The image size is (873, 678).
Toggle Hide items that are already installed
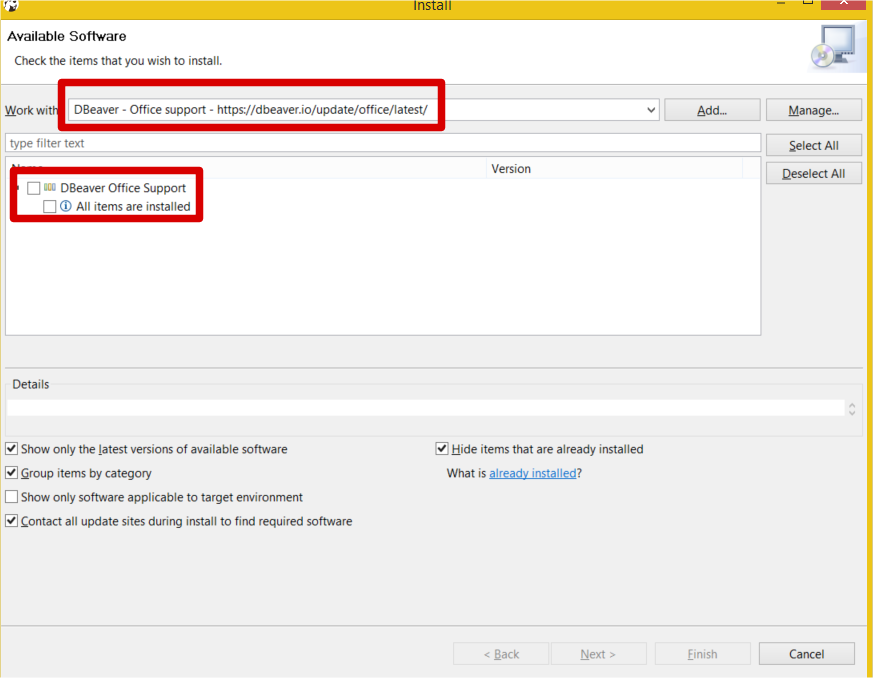point(442,449)
